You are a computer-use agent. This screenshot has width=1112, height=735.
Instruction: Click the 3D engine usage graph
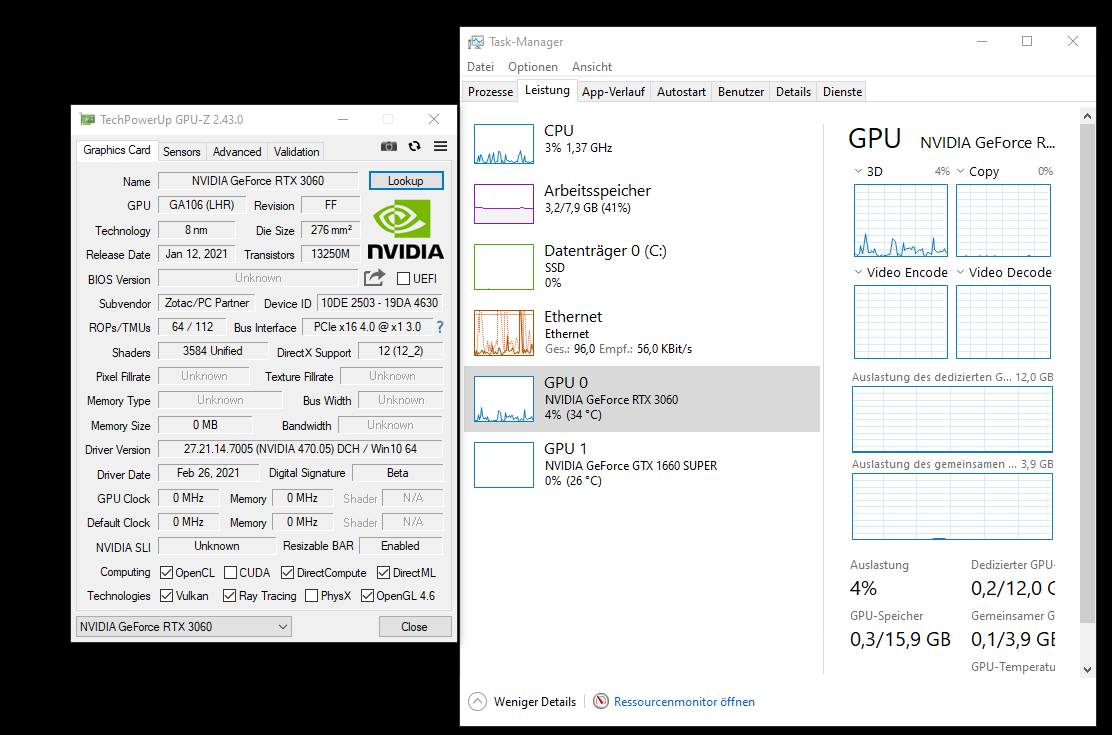901,220
